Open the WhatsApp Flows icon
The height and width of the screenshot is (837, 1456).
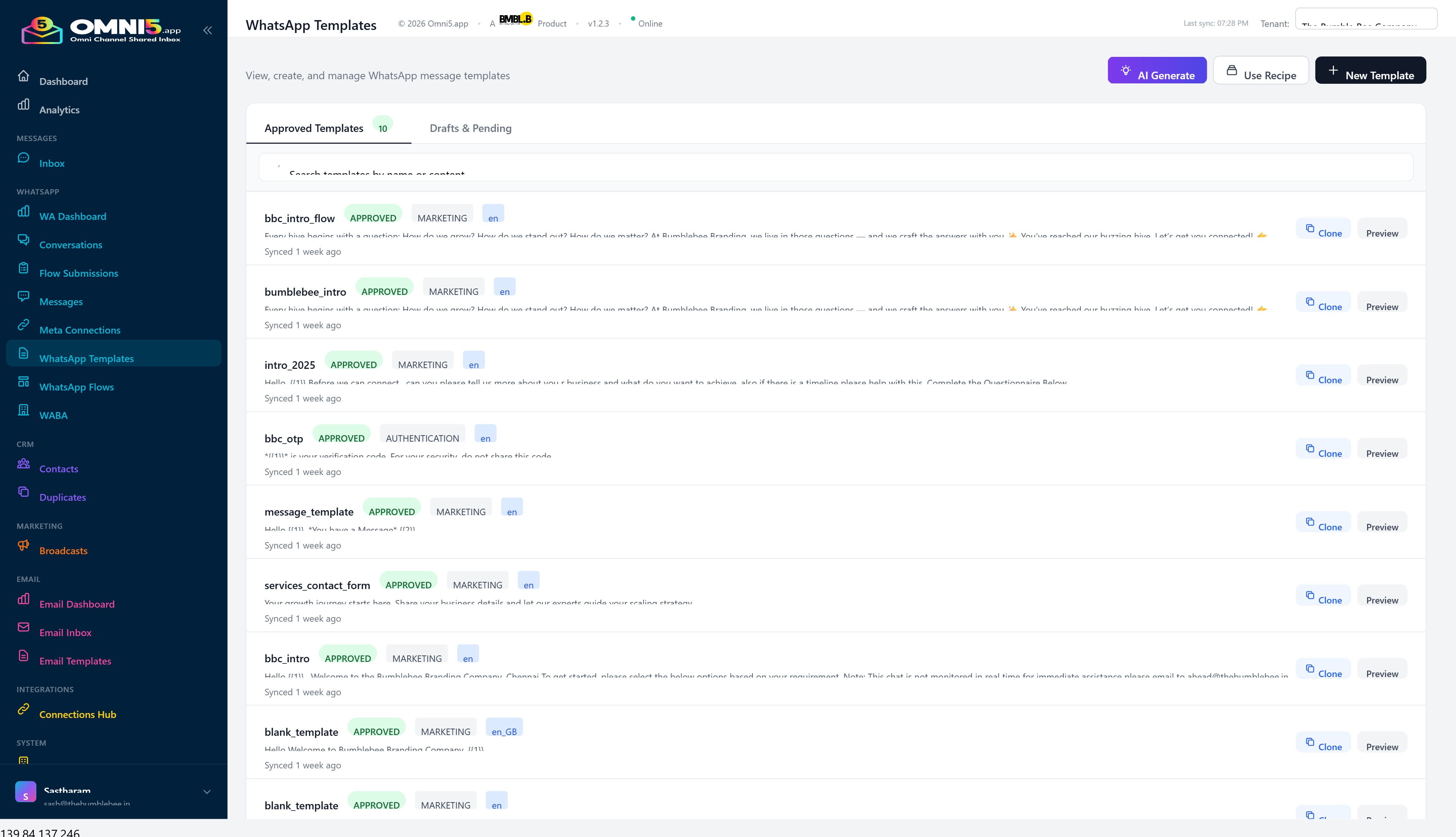click(x=24, y=381)
